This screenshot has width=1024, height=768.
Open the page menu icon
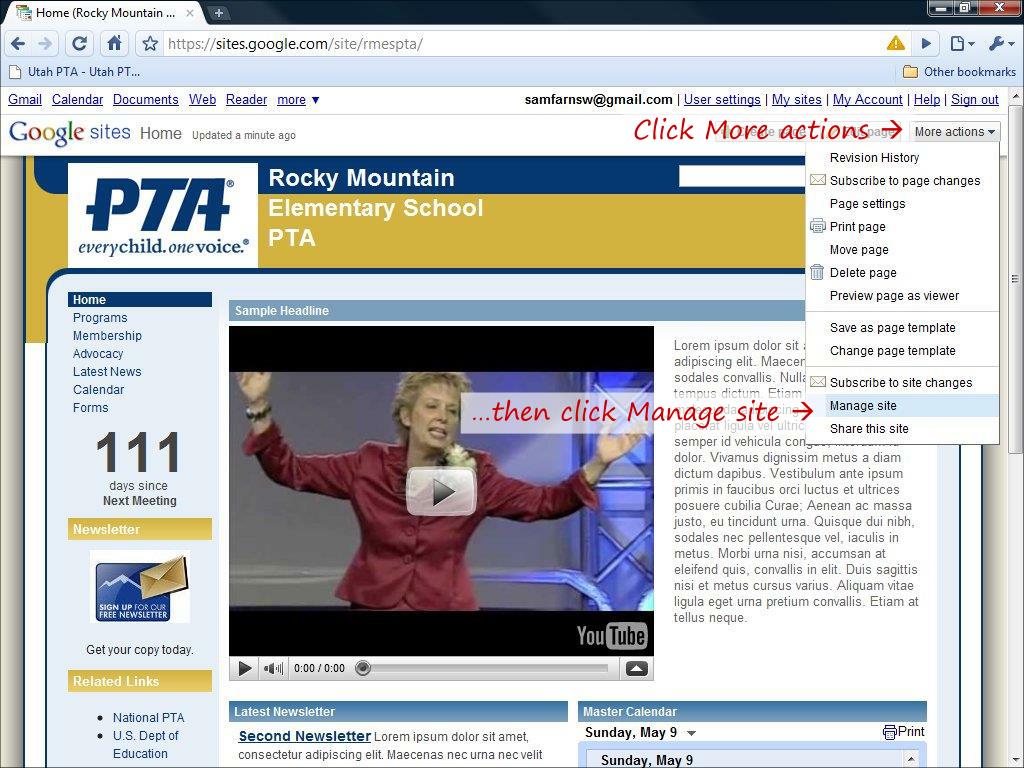pos(962,44)
